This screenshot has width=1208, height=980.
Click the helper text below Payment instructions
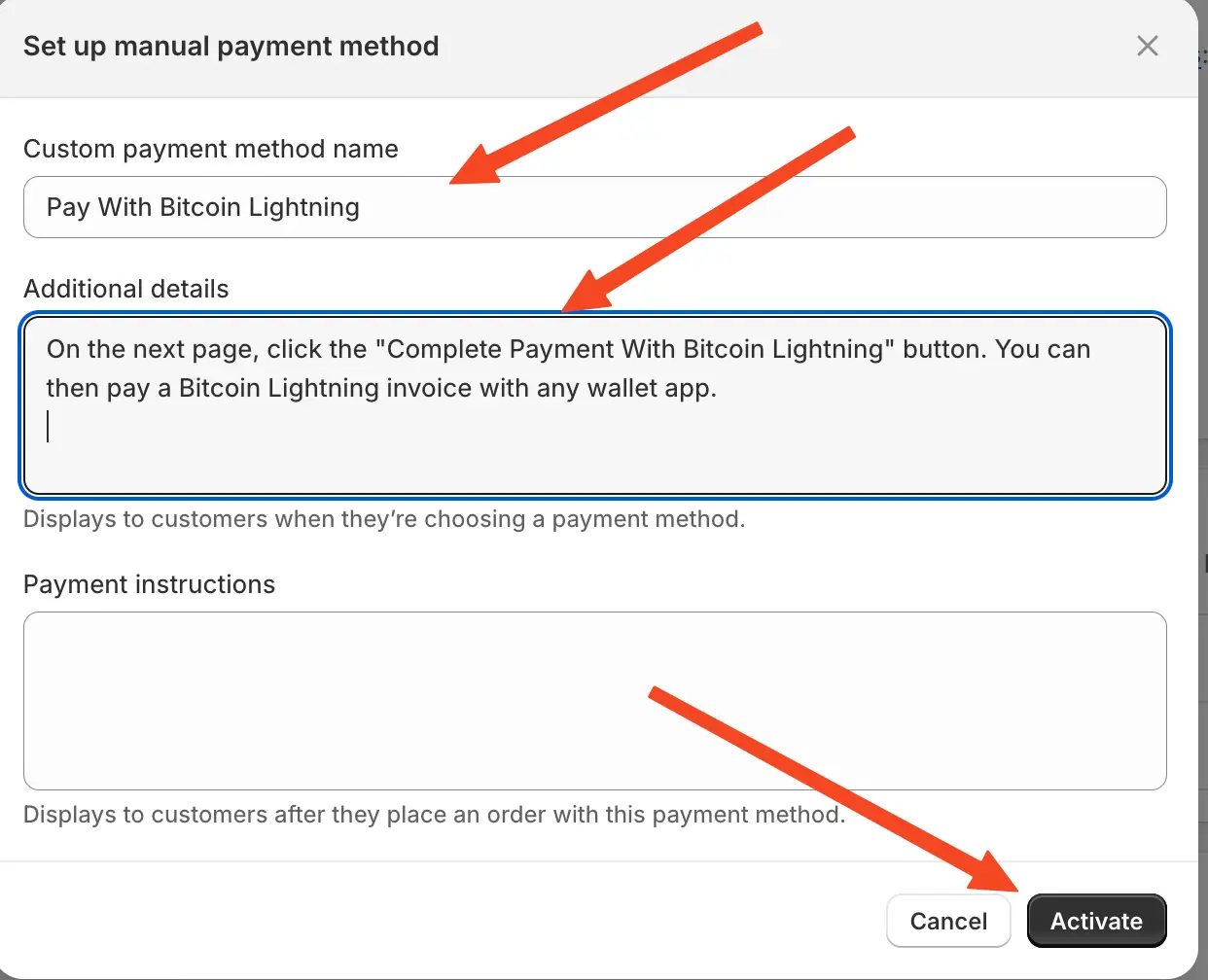pos(432,815)
